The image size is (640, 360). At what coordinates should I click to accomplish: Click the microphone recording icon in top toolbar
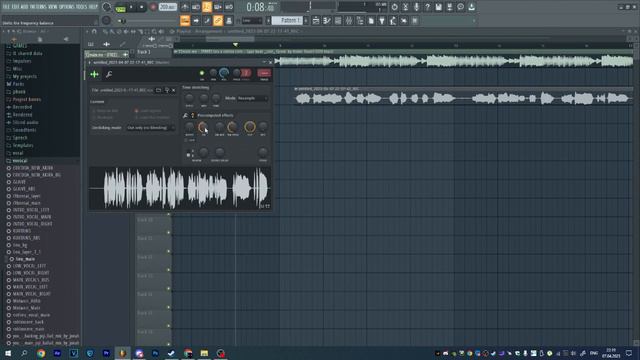(416, 7)
